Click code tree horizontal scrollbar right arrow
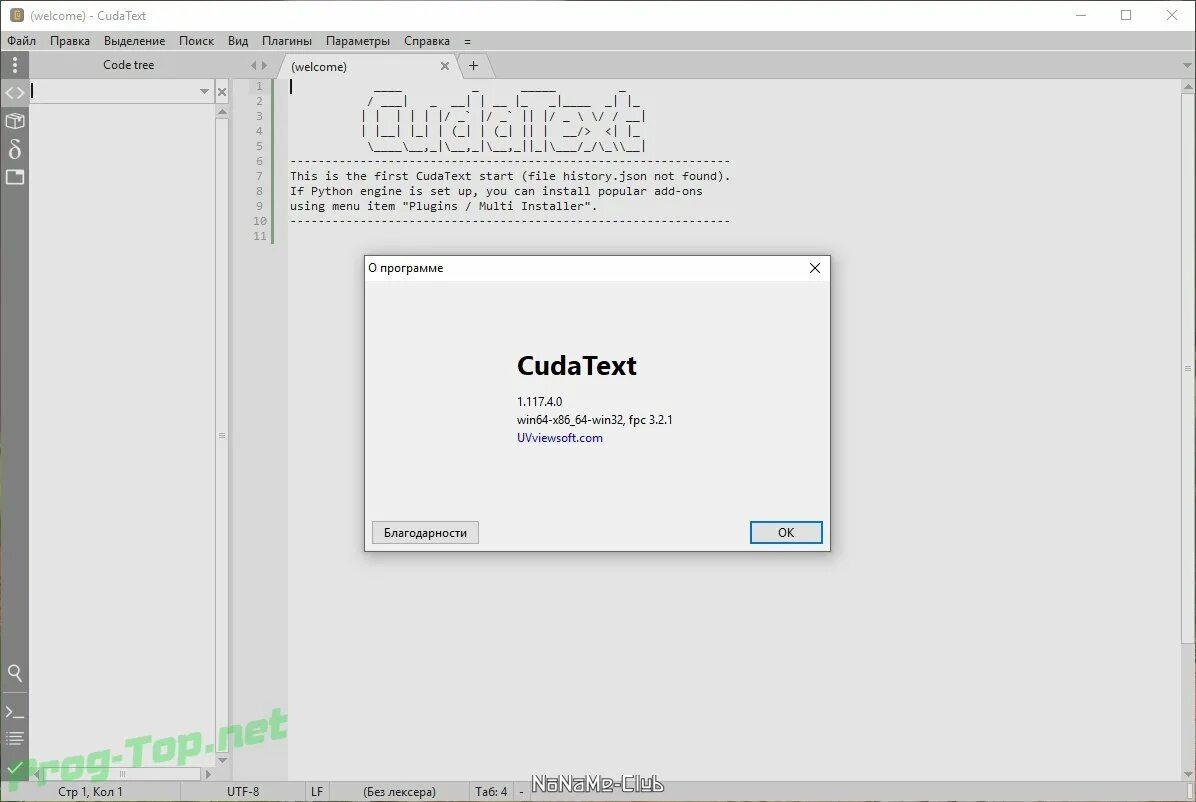Viewport: 1196px width, 802px height. (x=207, y=774)
